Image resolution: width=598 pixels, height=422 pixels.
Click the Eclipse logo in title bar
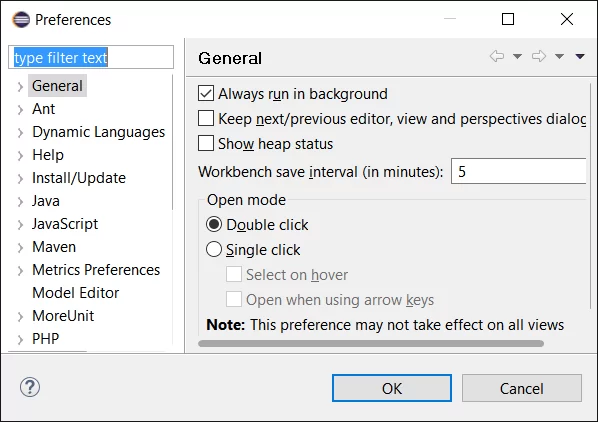(x=21, y=20)
